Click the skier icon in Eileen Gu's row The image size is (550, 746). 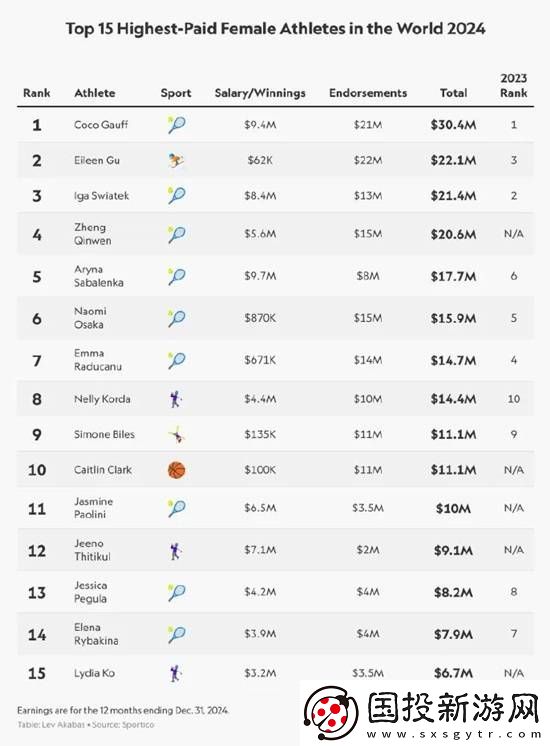176,160
